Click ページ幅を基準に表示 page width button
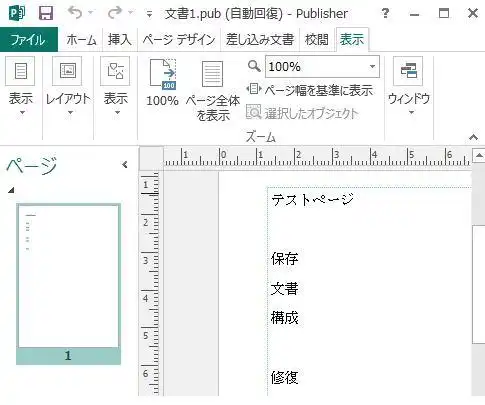485x405 pixels. 309,90
